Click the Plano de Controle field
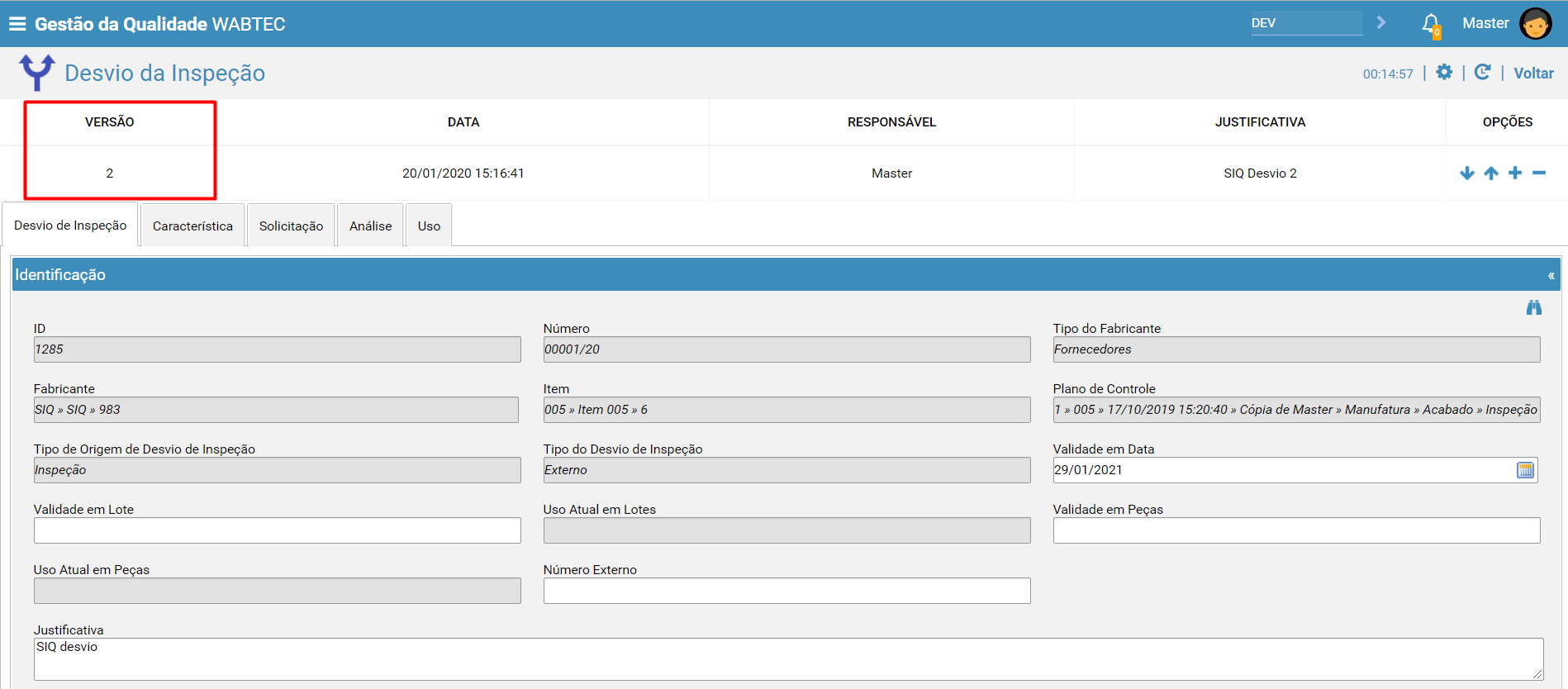Image resolution: width=1568 pixels, height=689 pixels. [x=1296, y=410]
